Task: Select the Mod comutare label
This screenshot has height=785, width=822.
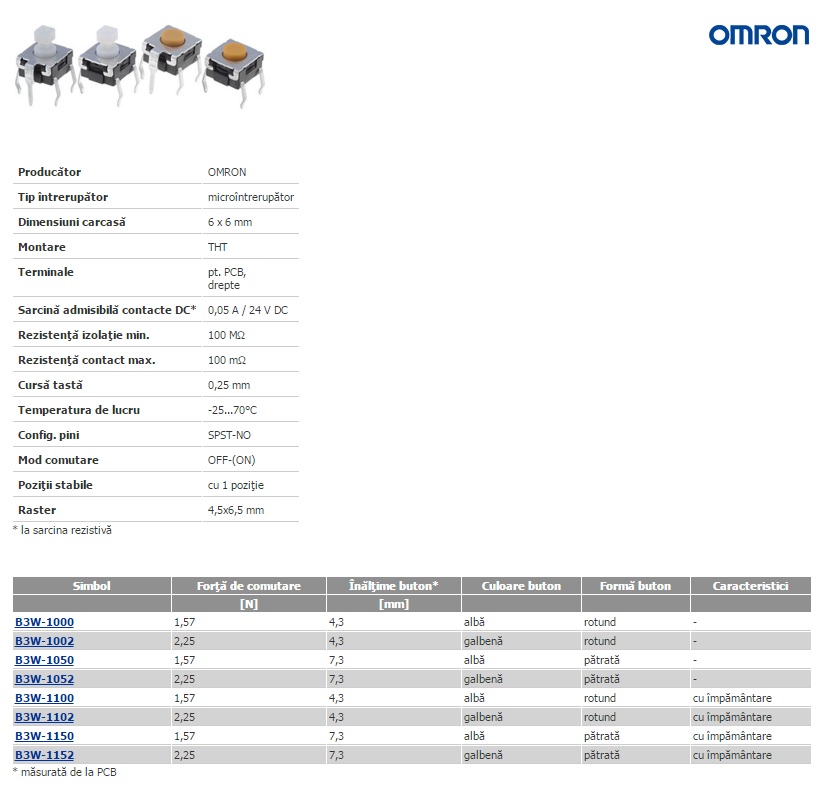Action: pyautogui.click(x=58, y=460)
